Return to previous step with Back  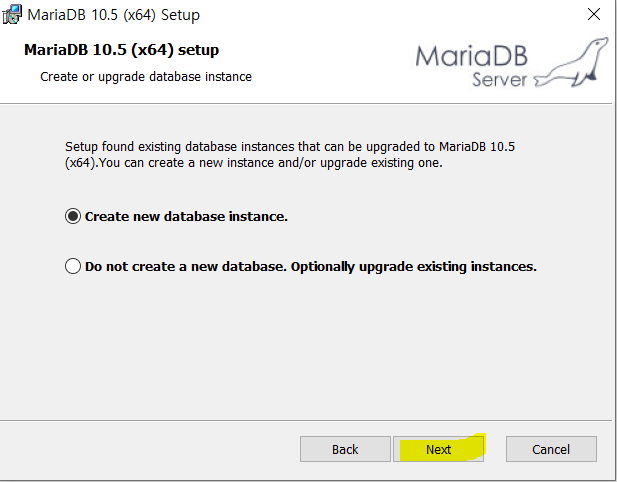(345, 449)
